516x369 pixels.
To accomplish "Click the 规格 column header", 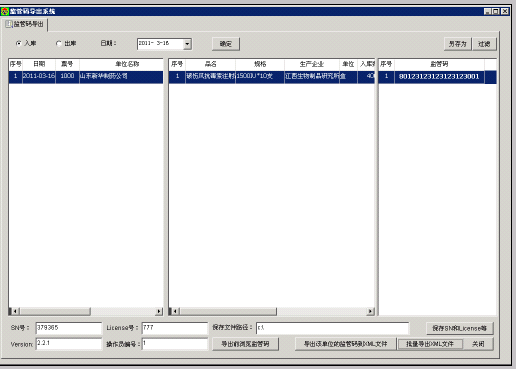I will tap(260, 64).
